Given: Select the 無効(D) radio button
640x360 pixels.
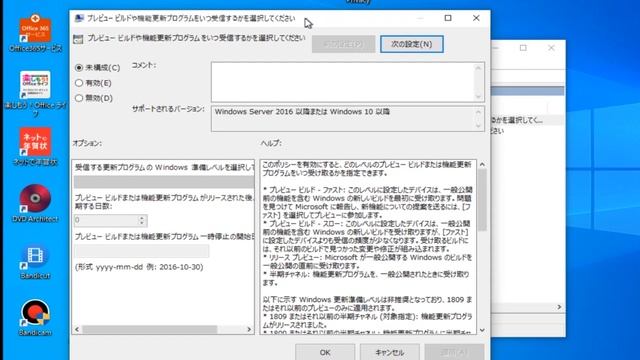Looking at the screenshot, I should [x=79, y=98].
